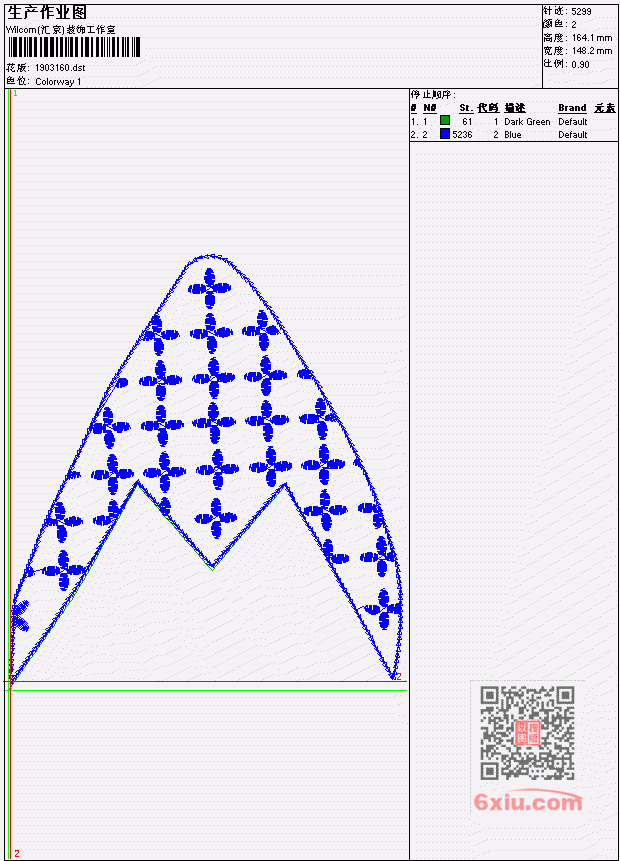The height and width of the screenshot is (861, 620).
Task: Click the 代码 column header
Action: pos(488,108)
